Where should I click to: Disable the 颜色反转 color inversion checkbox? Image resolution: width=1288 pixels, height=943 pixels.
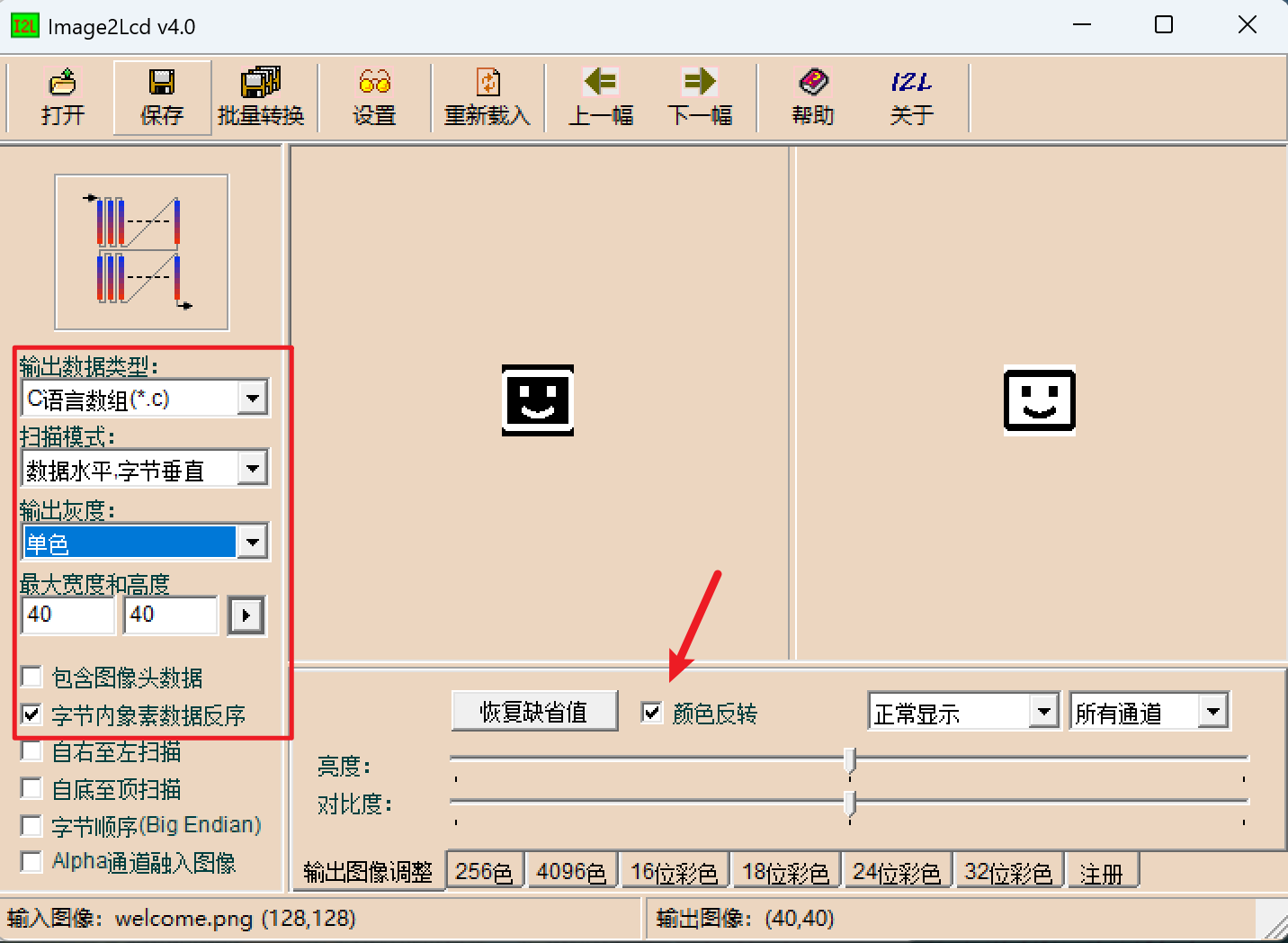pyautogui.click(x=650, y=713)
